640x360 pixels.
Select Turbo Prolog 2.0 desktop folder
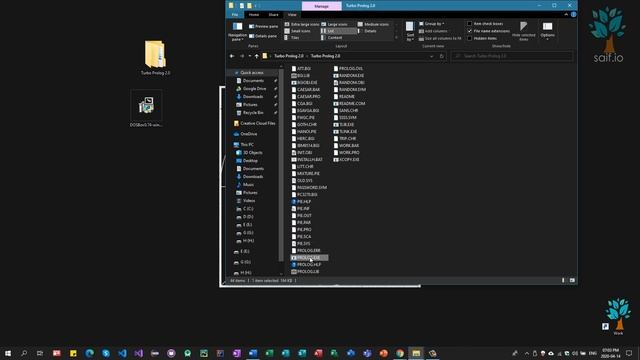[156, 58]
